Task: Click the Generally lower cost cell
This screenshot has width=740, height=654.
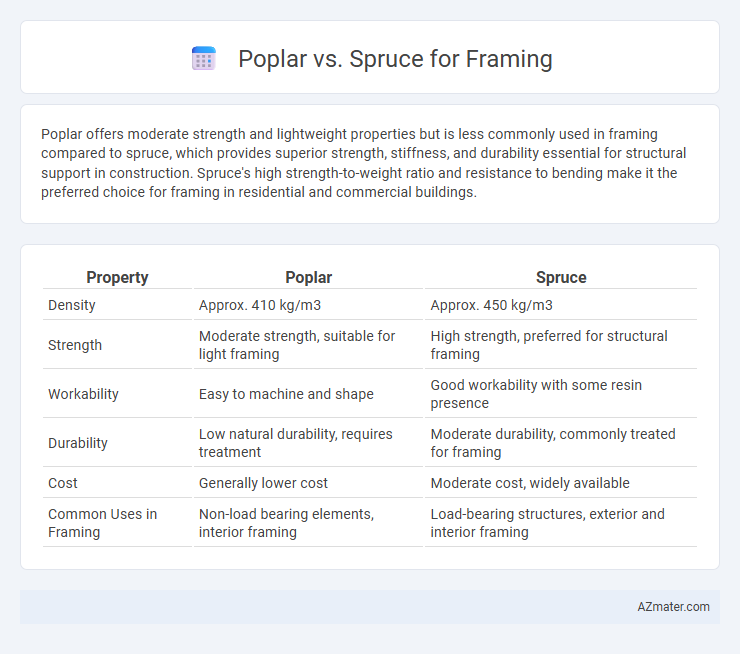Action: (x=263, y=483)
